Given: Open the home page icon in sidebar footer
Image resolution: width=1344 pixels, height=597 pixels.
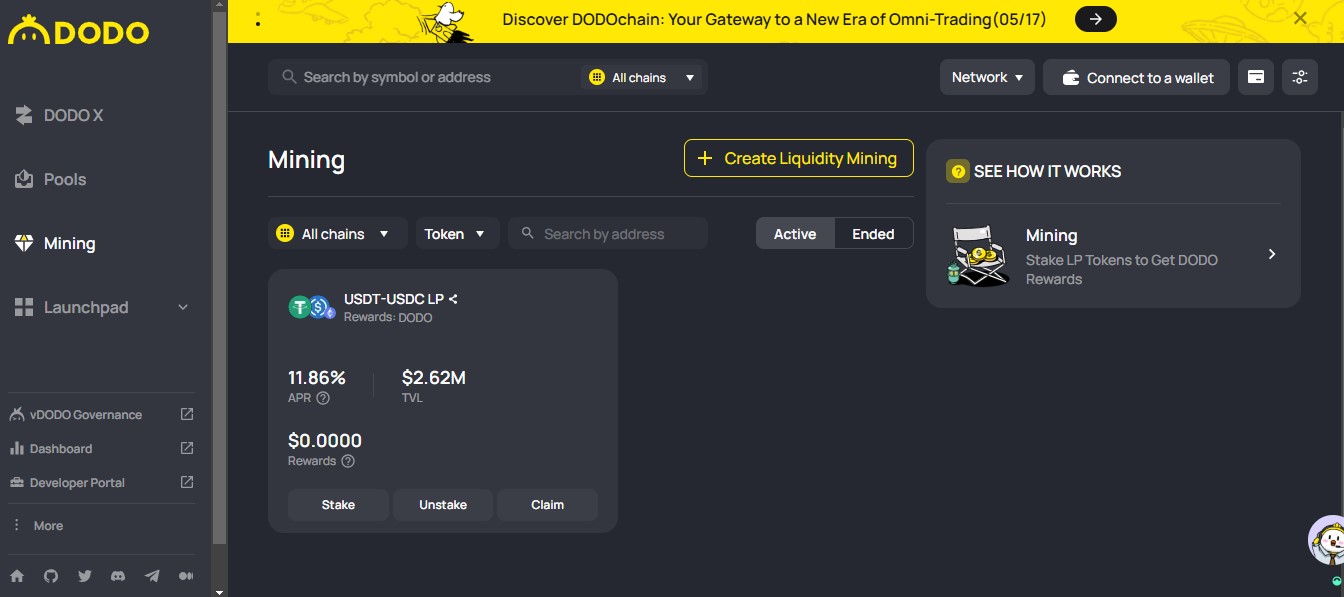Looking at the screenshot, I should click(17, 576).
